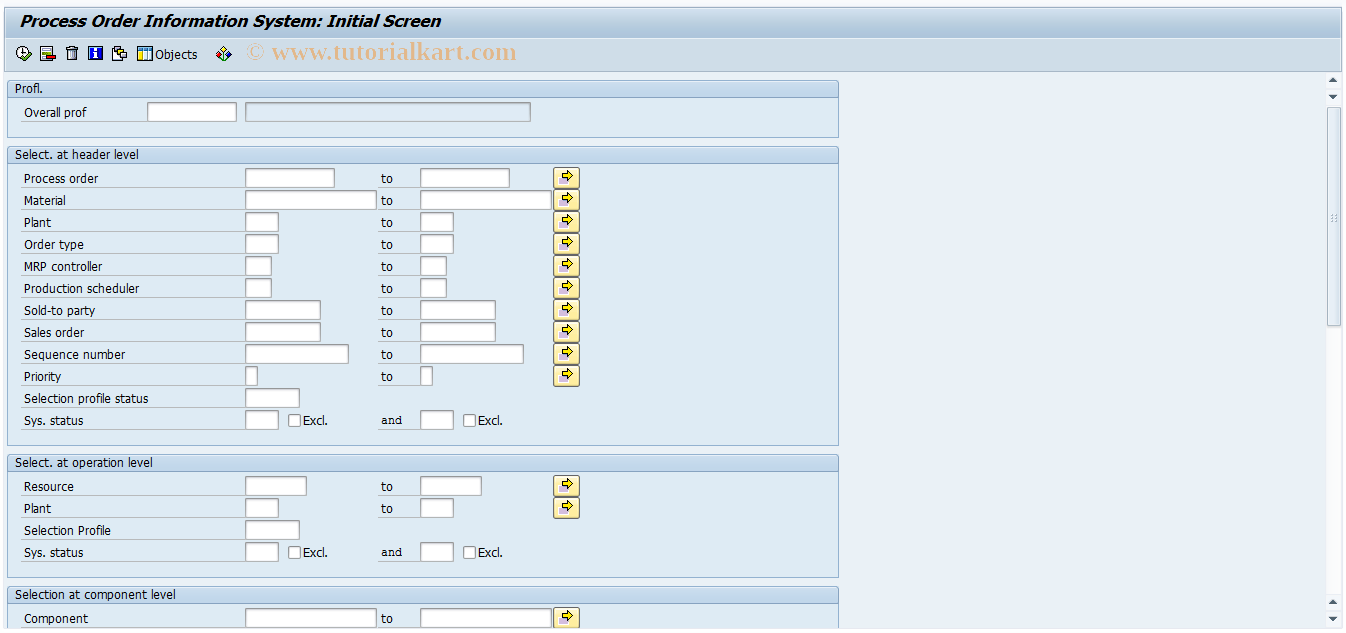This screenshot has height=633, width=1346.
Task: Click the Component from field
Action: point(311,618)
